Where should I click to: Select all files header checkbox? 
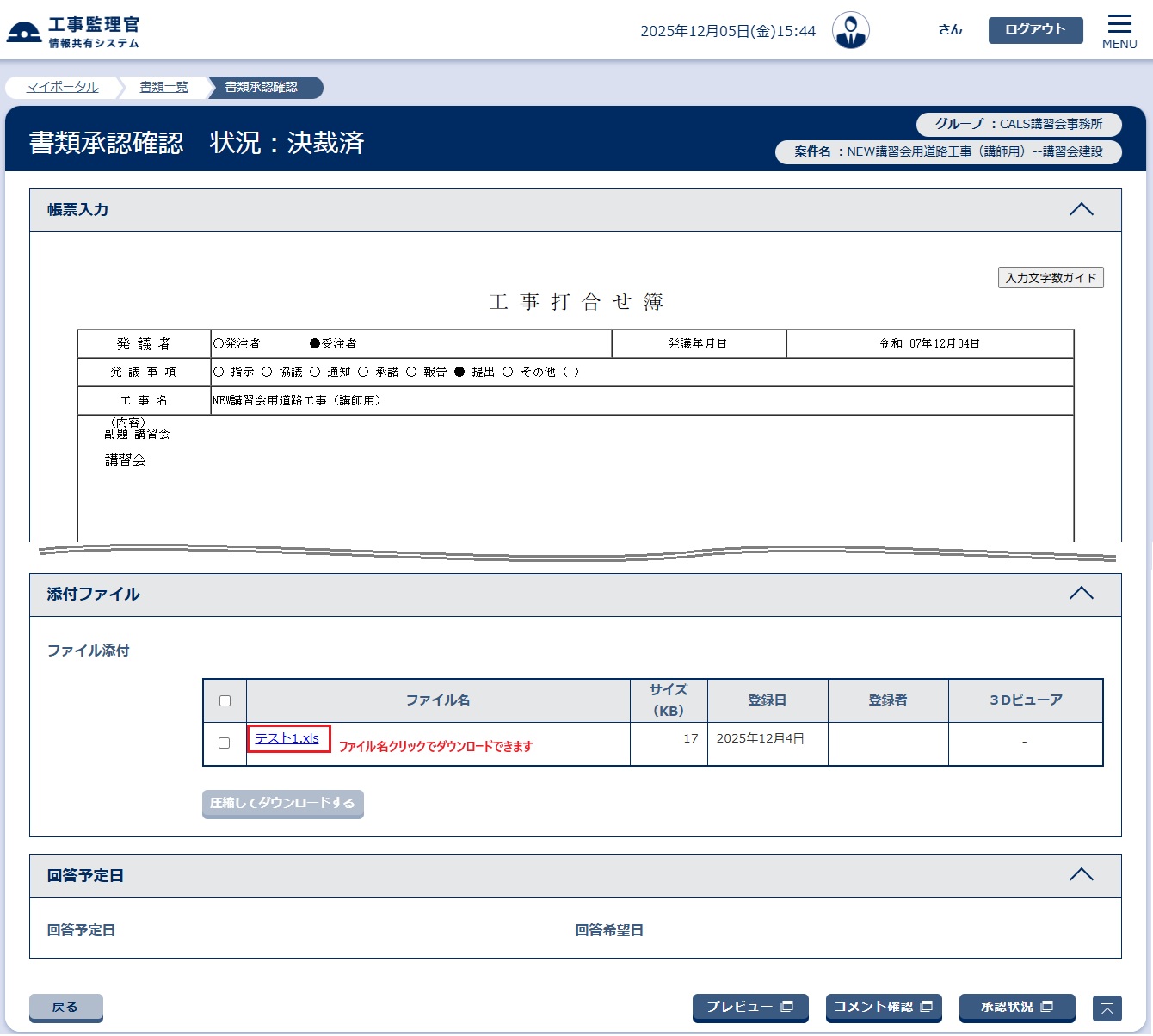pos(225,700)
